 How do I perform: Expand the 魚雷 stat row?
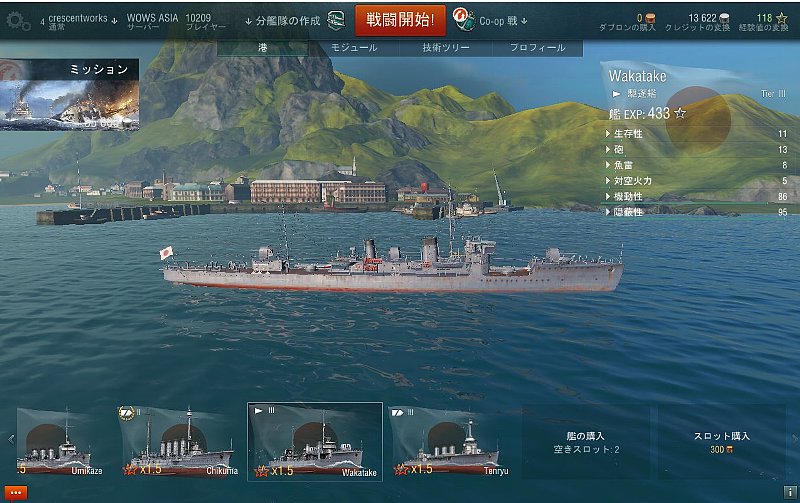pyautogui.click(x=696, y=165)
